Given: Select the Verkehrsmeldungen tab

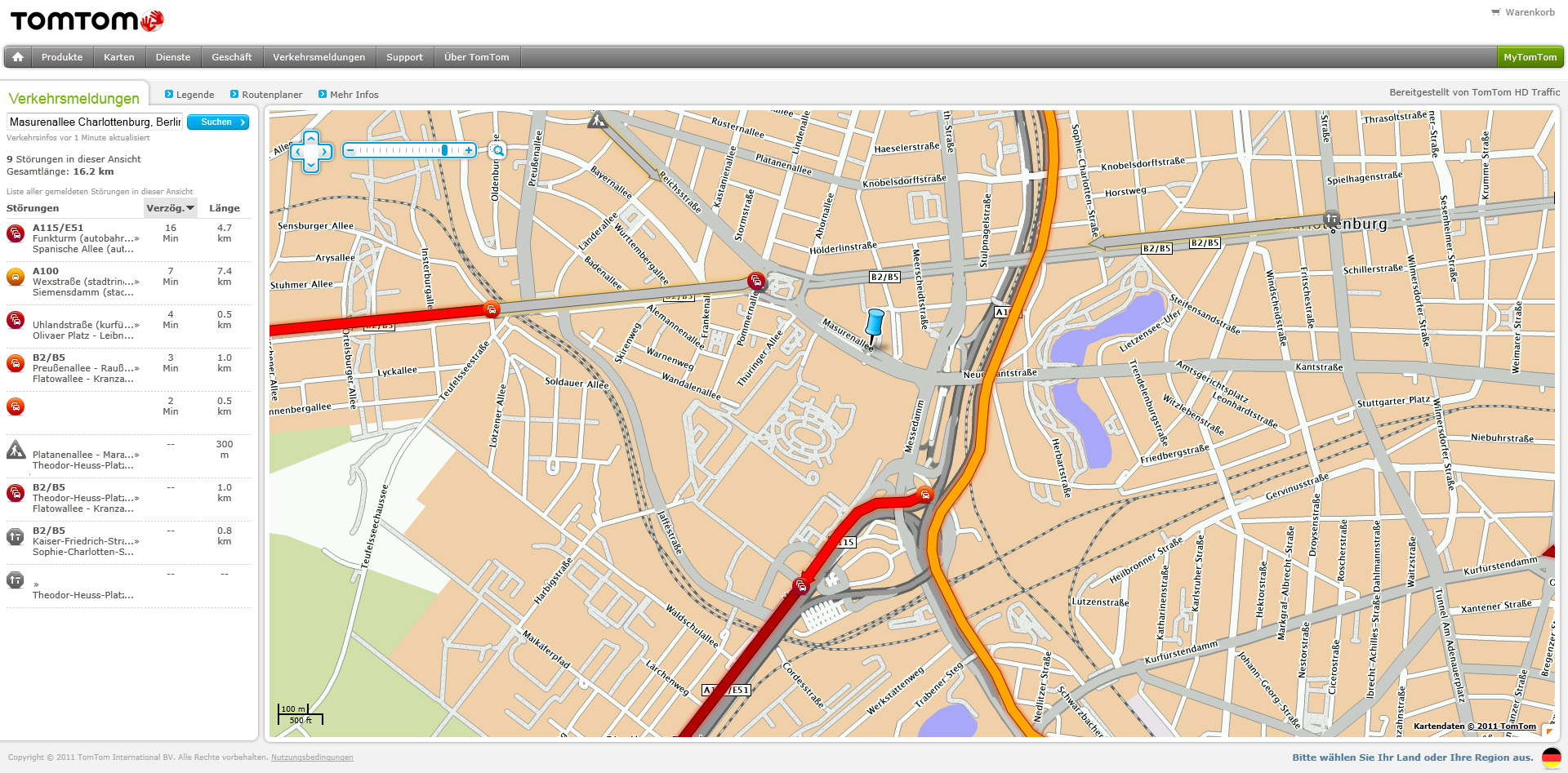Looking at the screenshot, I should tap(74, 98).
